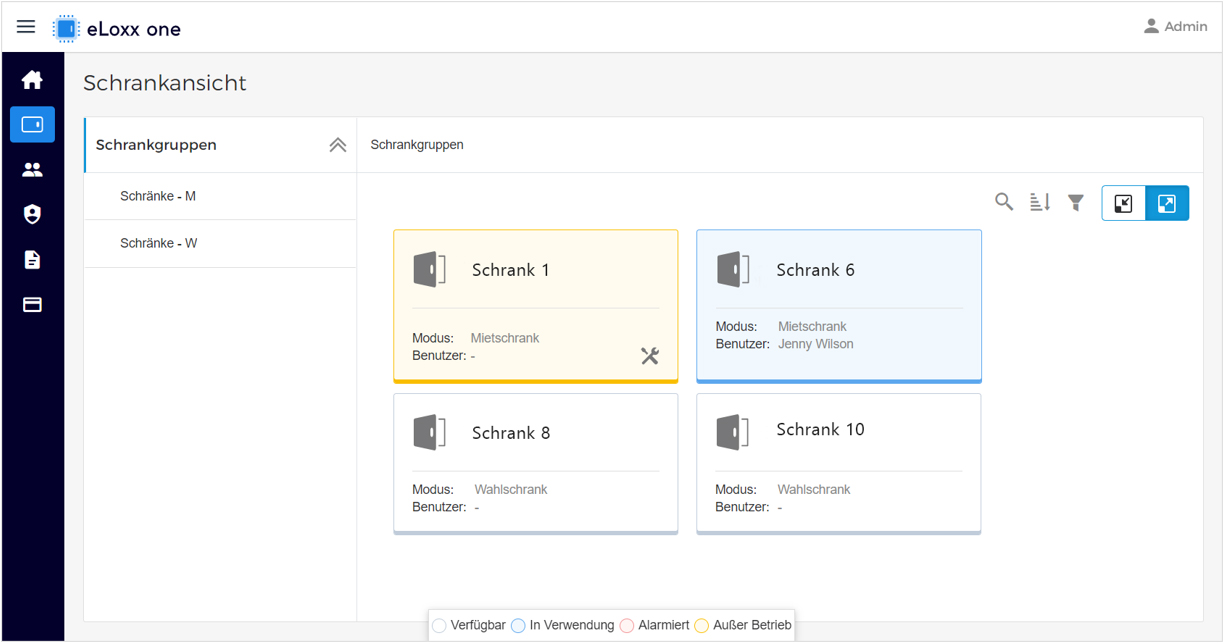Open the document reports sidebar icon
Image resolution: width=1224 pixels, height=644 pixels.
[32, 260]
